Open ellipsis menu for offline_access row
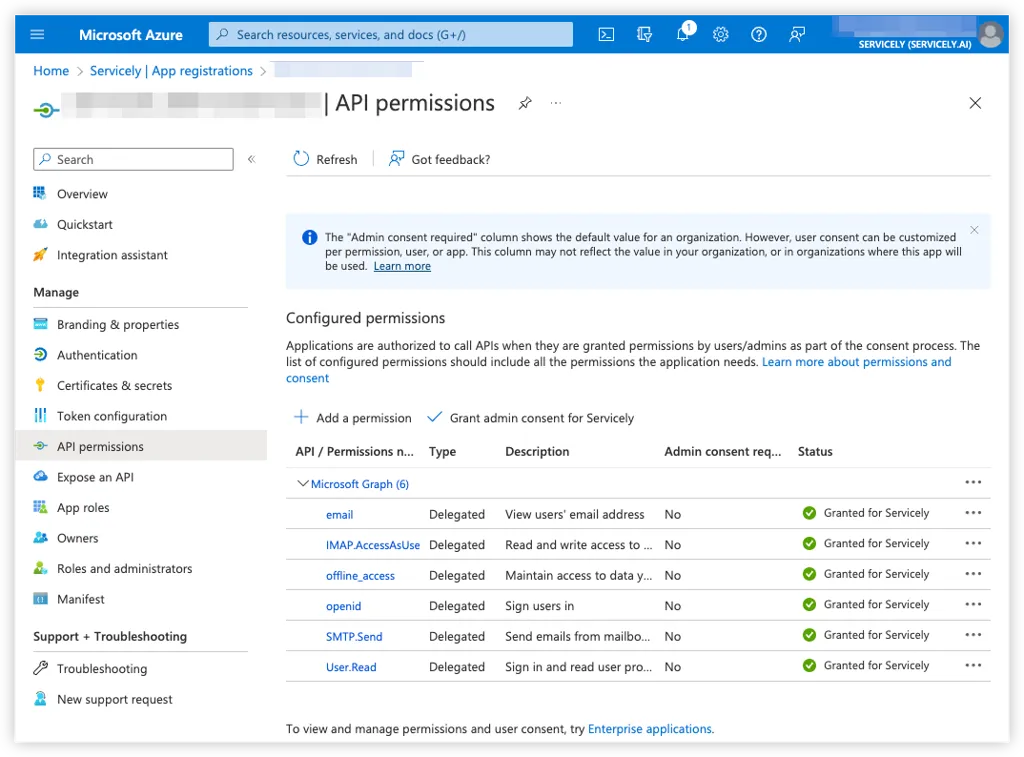1024x757 pixels. pyautogui.click(x=973, y=574)
